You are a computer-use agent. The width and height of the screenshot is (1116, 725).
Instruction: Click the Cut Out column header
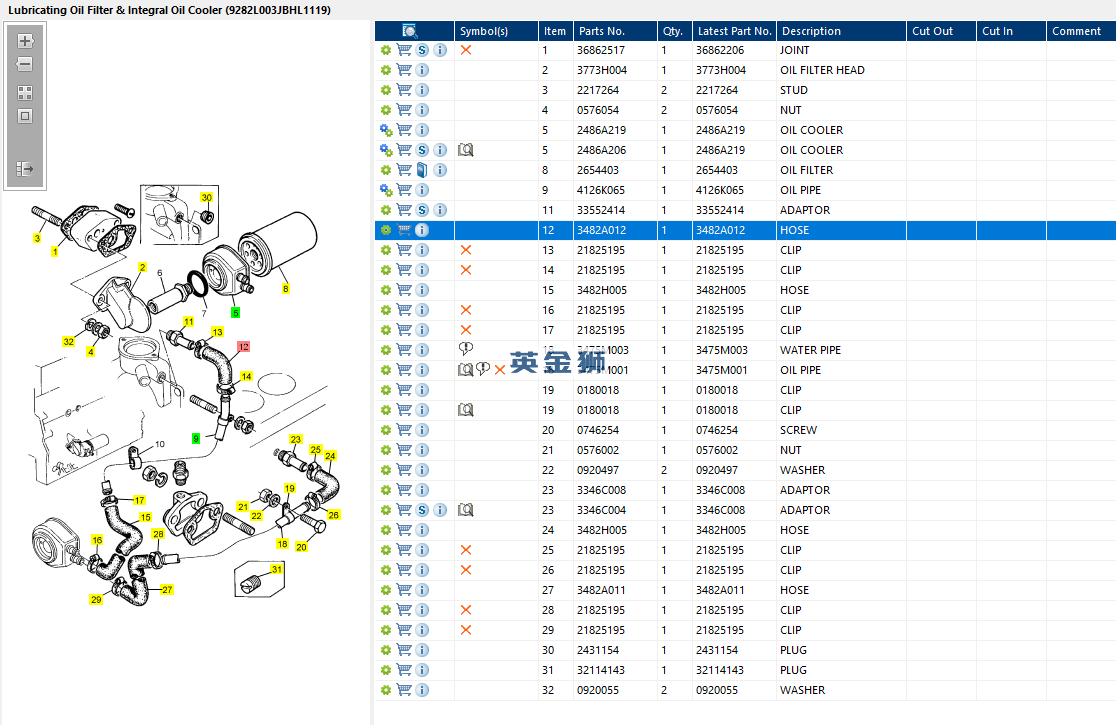point(941,31)
